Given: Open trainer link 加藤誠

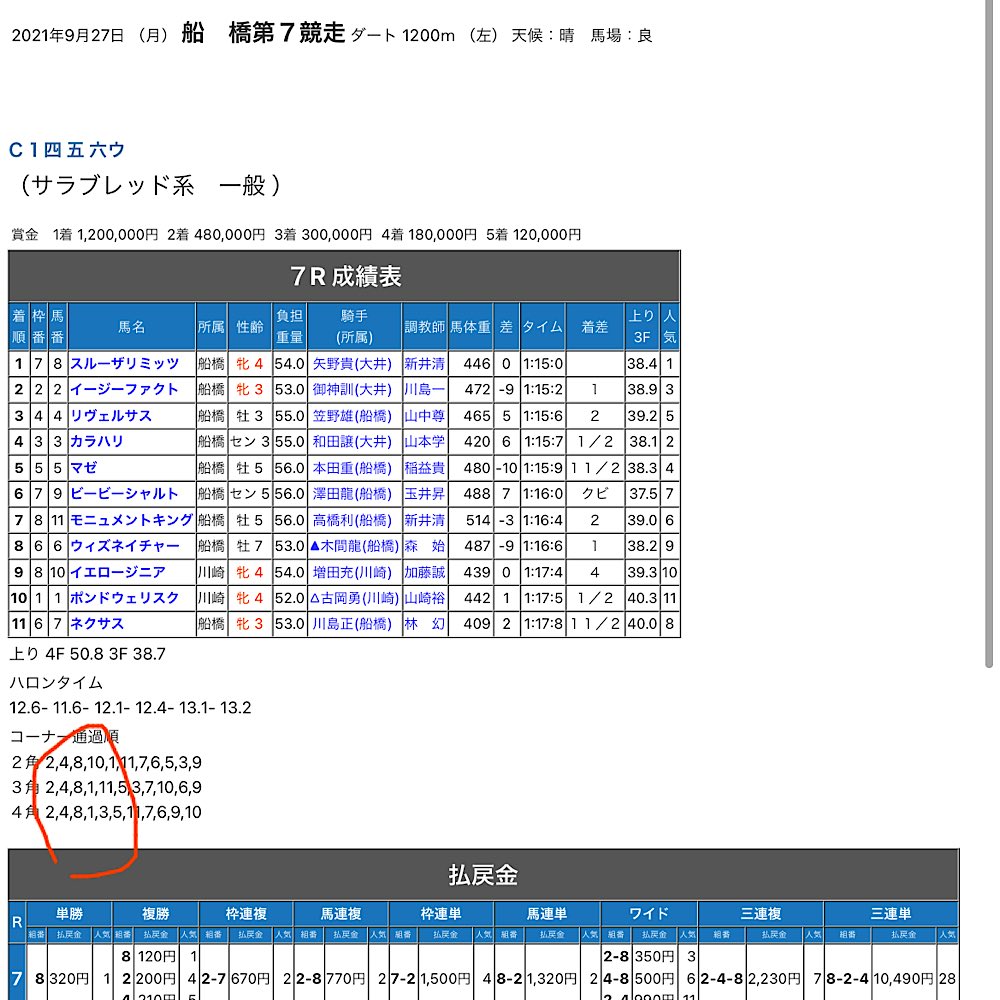Looking at the screenshot, I should coord(424,572).
